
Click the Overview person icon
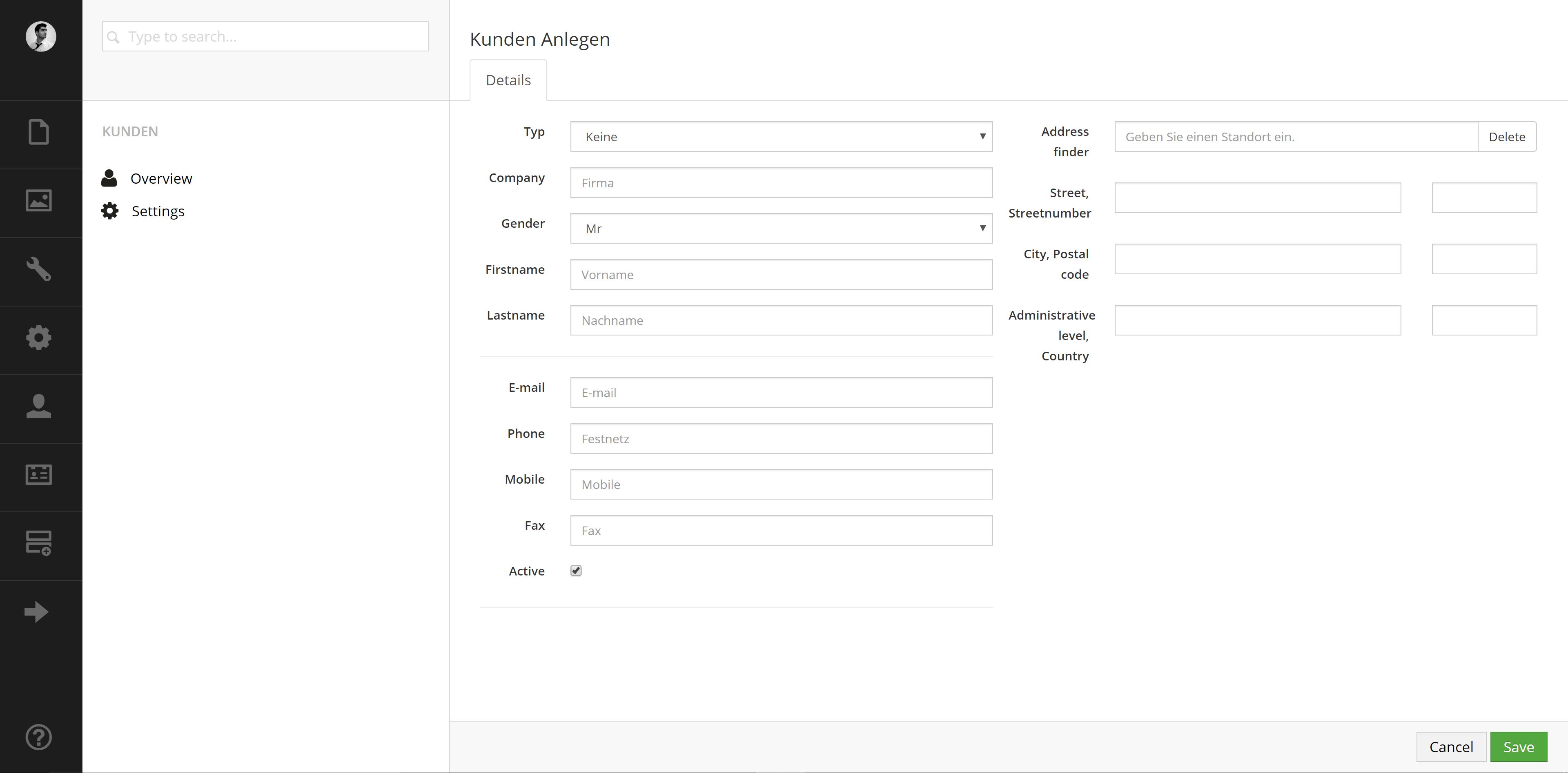point(109,178)
